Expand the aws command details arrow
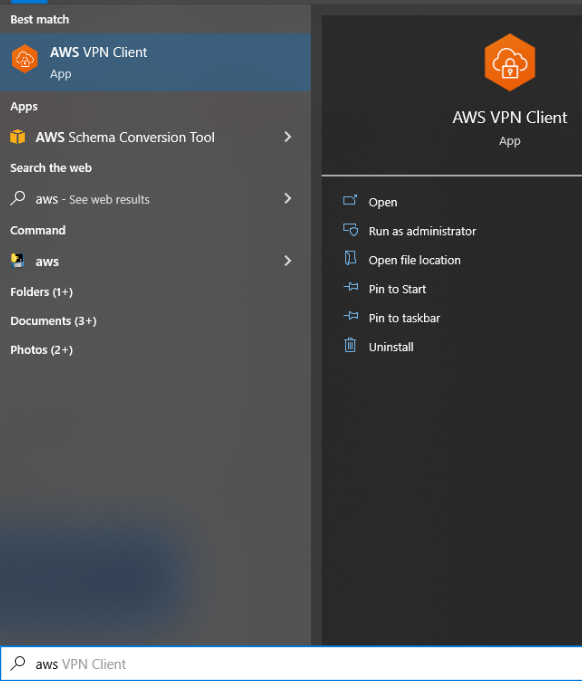The height and width of the screenshot is (681, 582). pyautogui.click(x=288, y=261)
